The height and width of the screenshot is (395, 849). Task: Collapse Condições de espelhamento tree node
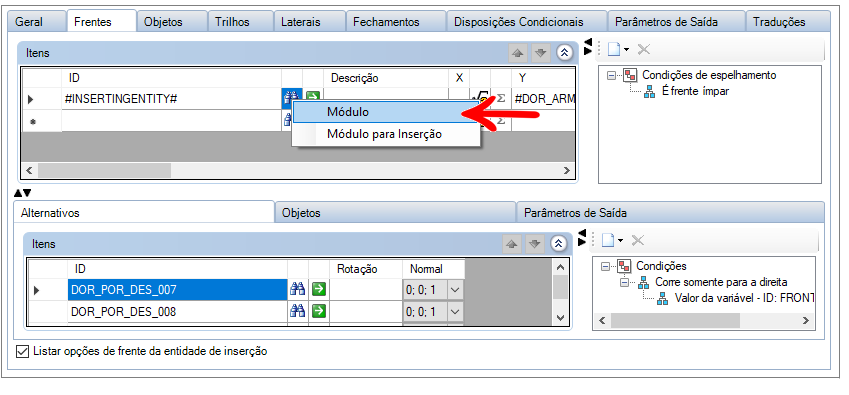coord(611,76)
